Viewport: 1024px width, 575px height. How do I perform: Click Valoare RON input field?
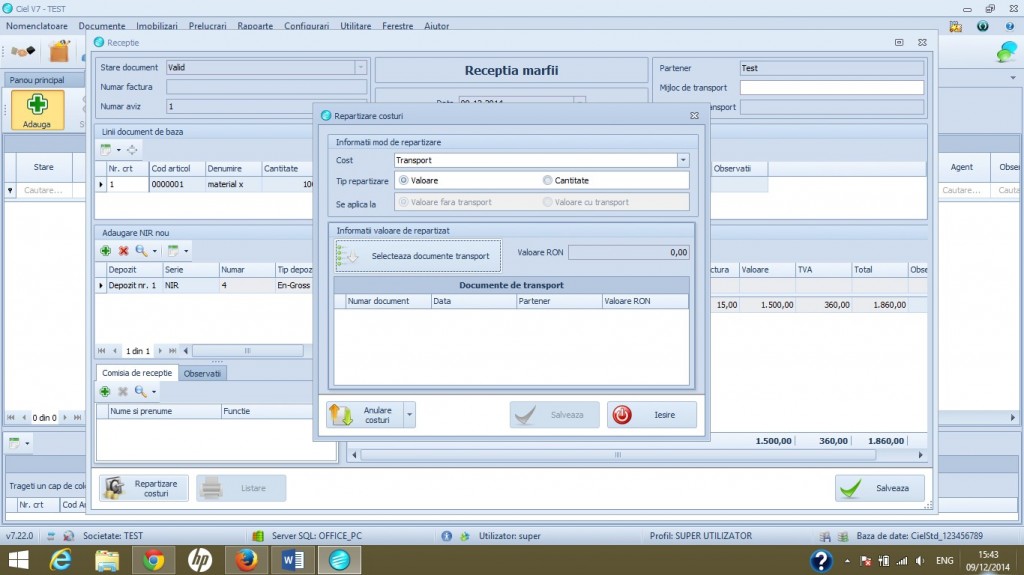click(629, 252)
